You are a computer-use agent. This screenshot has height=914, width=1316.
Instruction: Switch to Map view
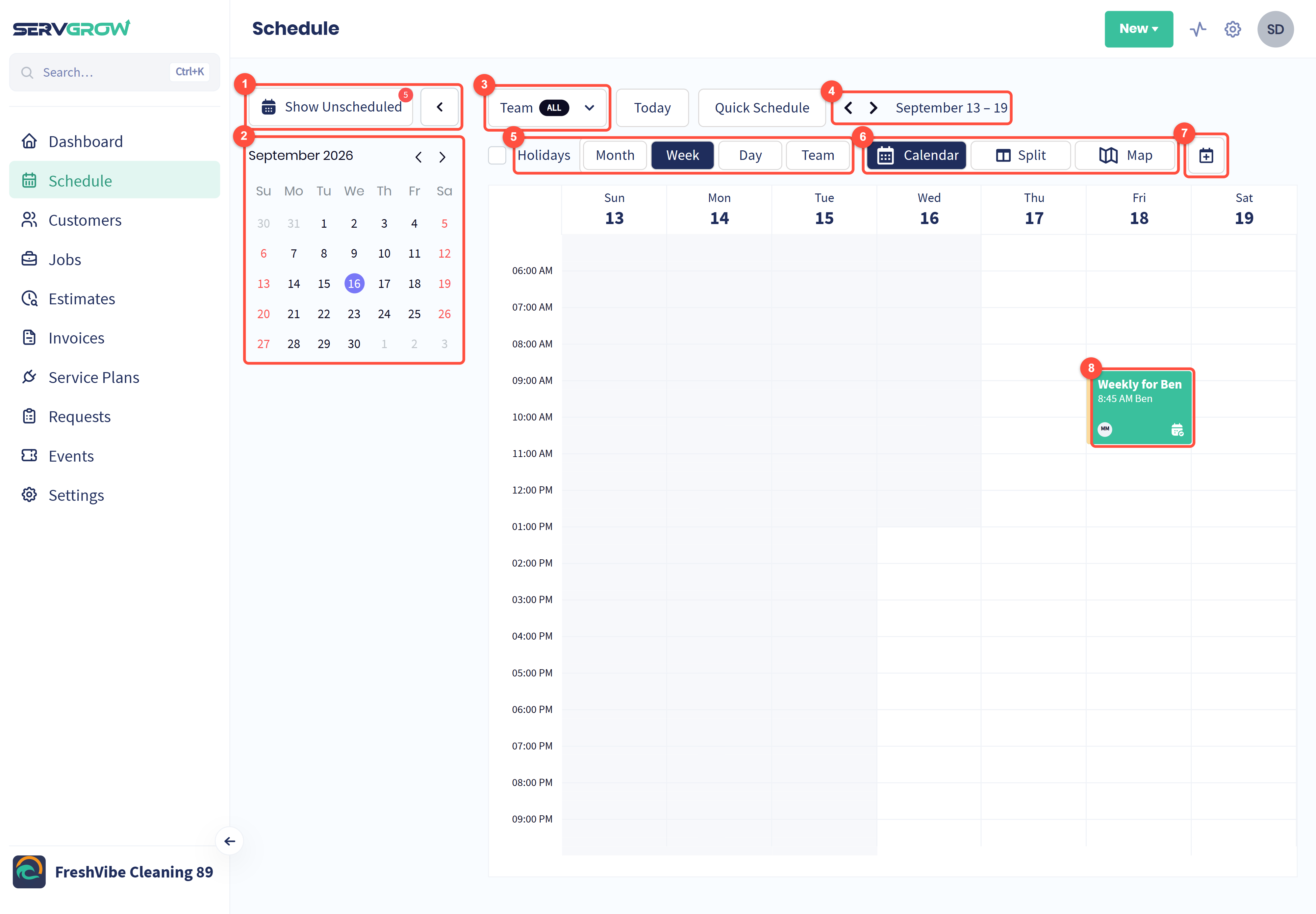(x=1125, y=155)
